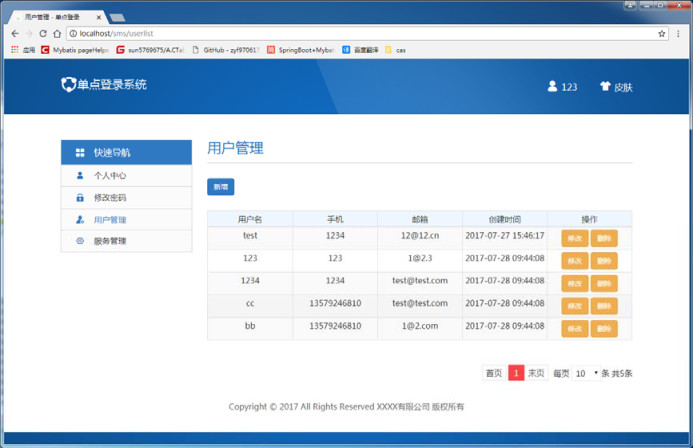This screenshot has height=448, width=693.
Task: Go to 末页 last page in pagination
Action: pos(536,373)
